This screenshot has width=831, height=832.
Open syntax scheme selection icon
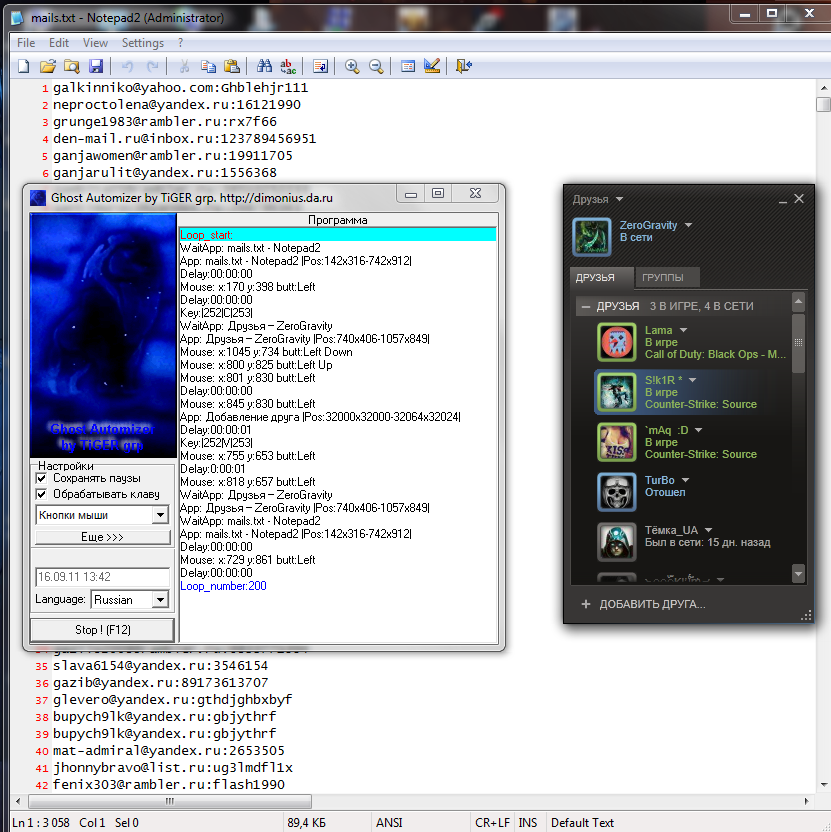click(x=408, y=66)
